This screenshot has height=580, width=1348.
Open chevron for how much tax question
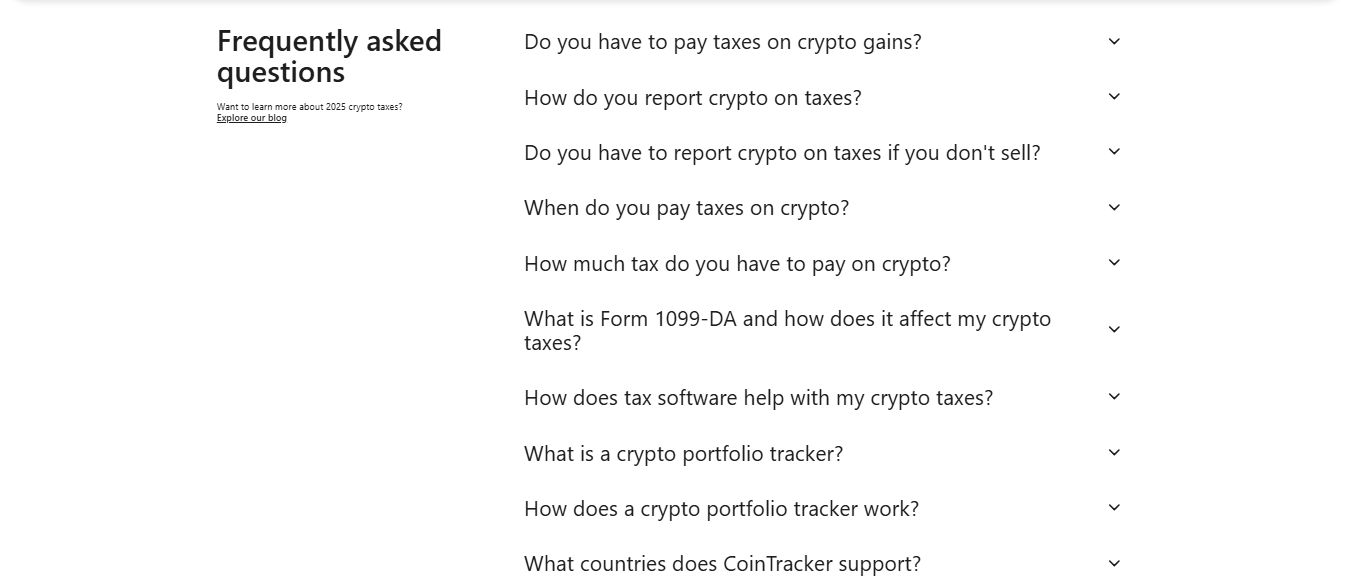1114,263
